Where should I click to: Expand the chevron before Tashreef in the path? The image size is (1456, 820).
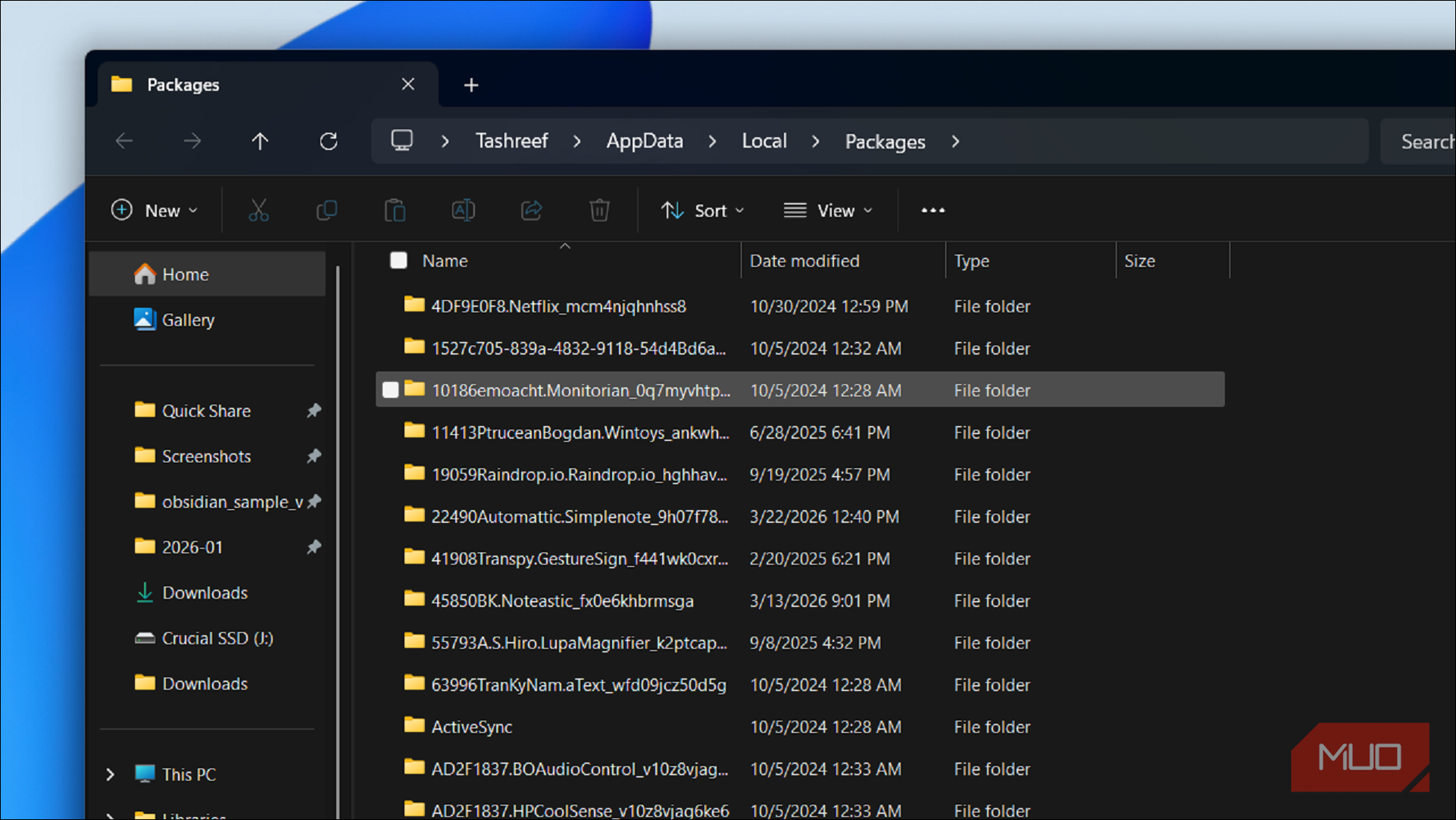(x=445, y=142)
